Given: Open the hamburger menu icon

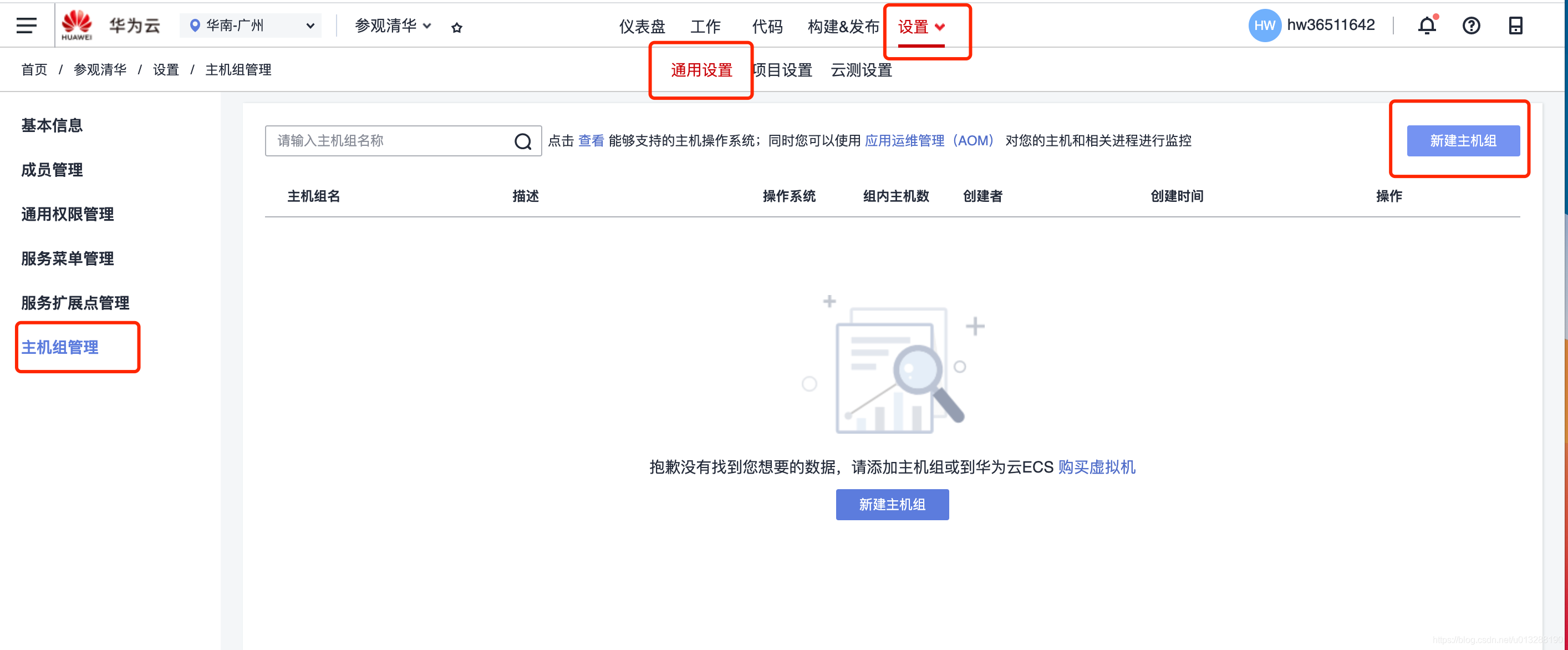Looking at the screenshot, I should point(26,26).
